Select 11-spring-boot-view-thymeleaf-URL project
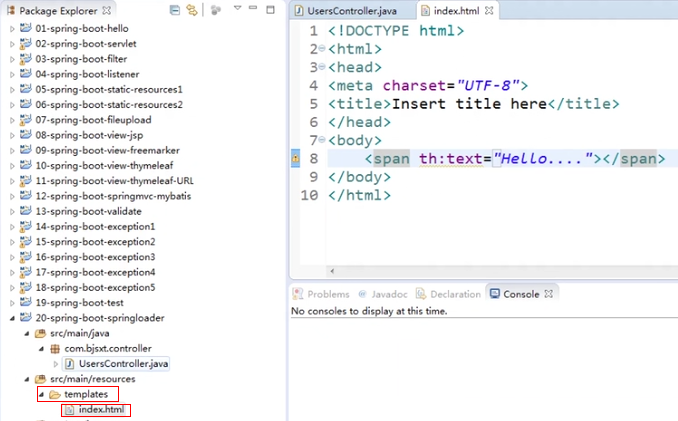Image resolution: width=678 pixels, height=421 pixels. (x=114, y=181)
